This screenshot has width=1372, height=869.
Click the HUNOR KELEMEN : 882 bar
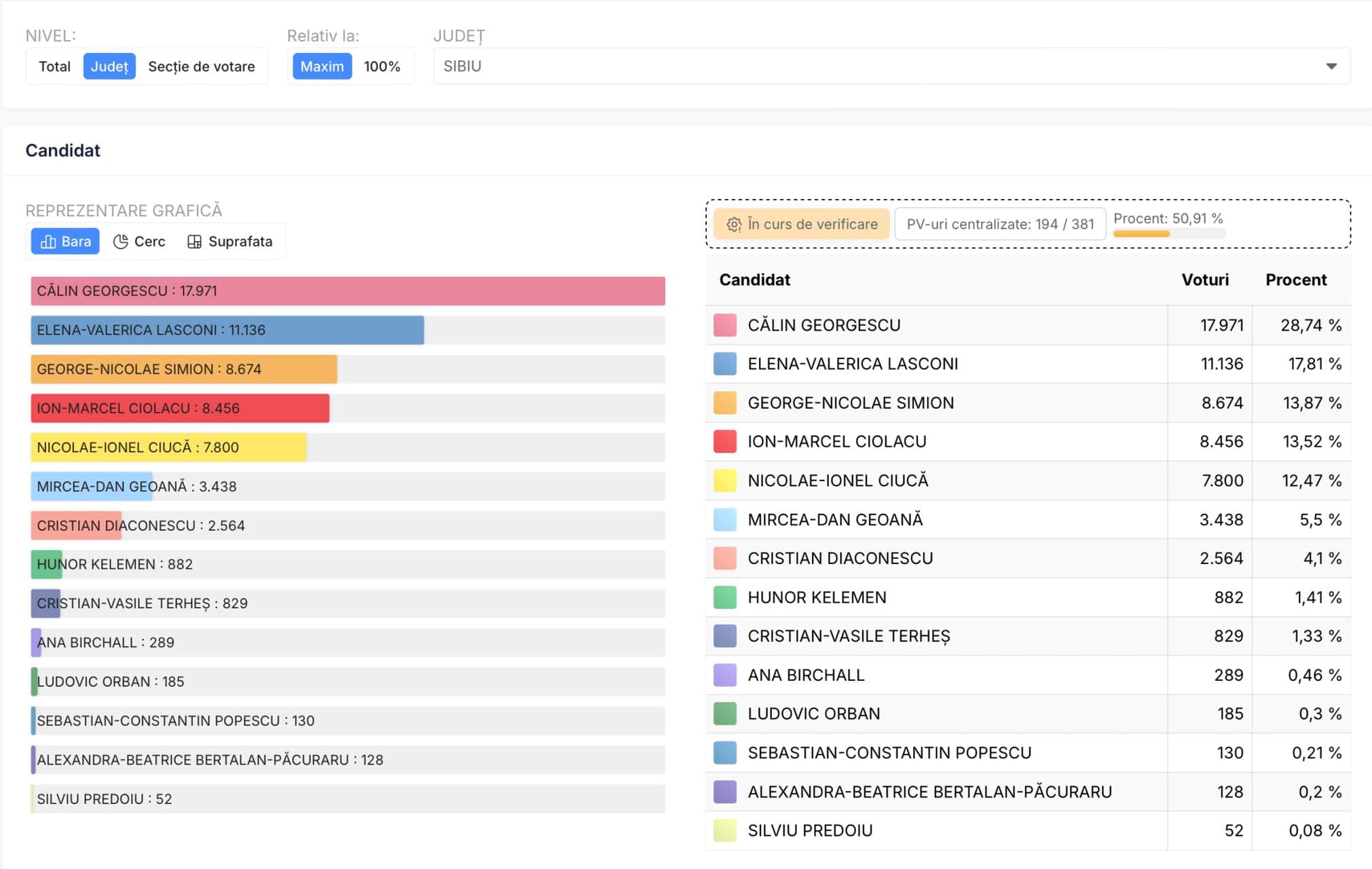[47, 564]
